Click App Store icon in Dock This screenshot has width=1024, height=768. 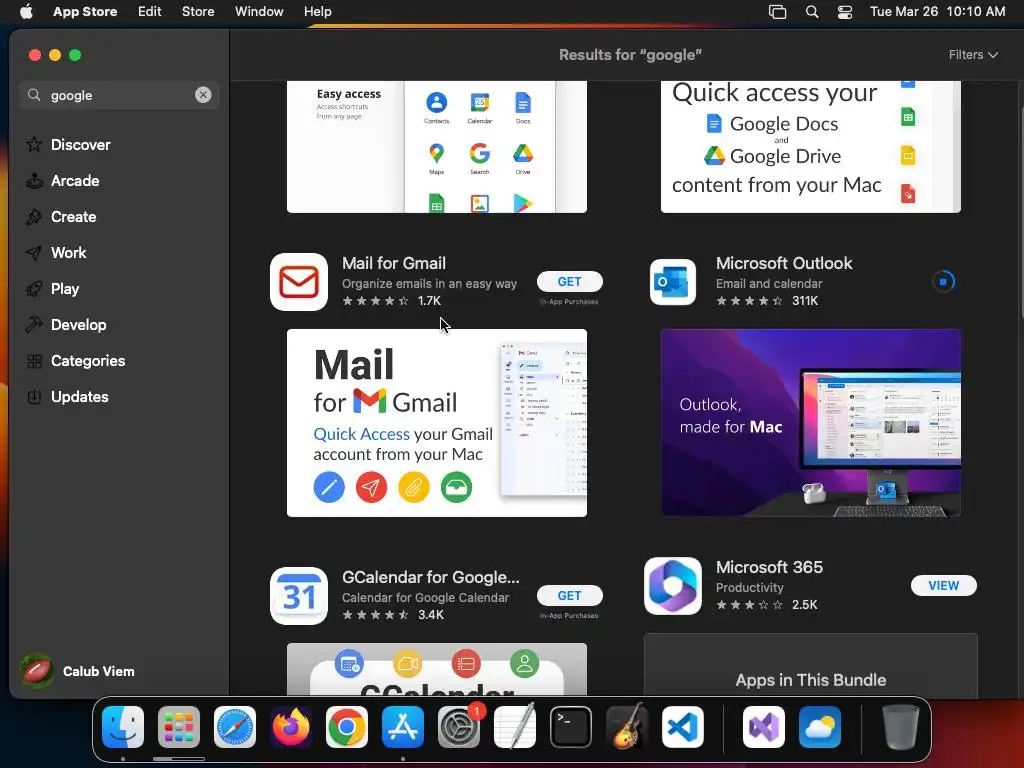[x=403, y=727]
